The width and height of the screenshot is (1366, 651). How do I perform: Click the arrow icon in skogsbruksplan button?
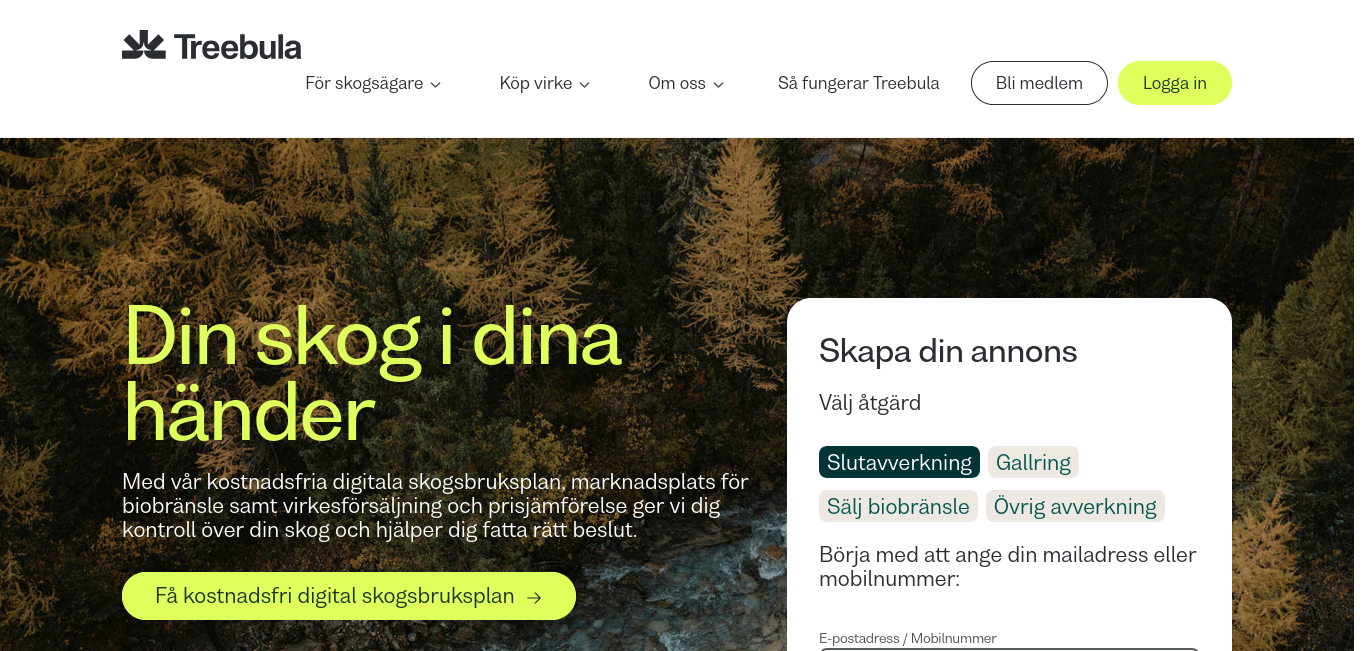pyautogui.click(x=534, y=597)
